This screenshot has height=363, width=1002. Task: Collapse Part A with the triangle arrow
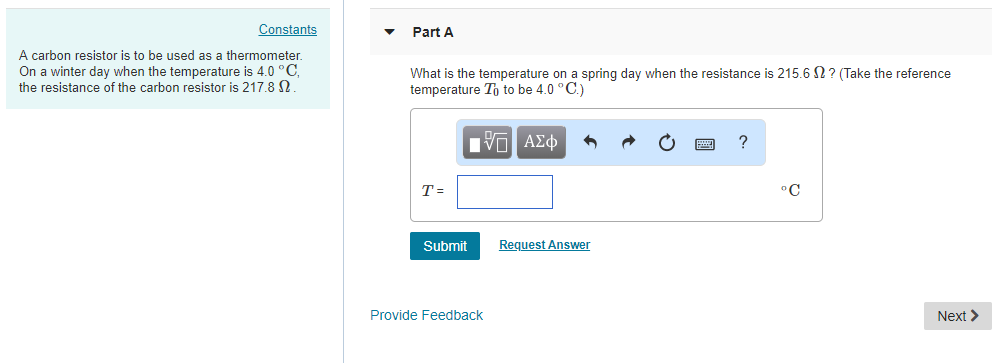(x=389, y=32)
